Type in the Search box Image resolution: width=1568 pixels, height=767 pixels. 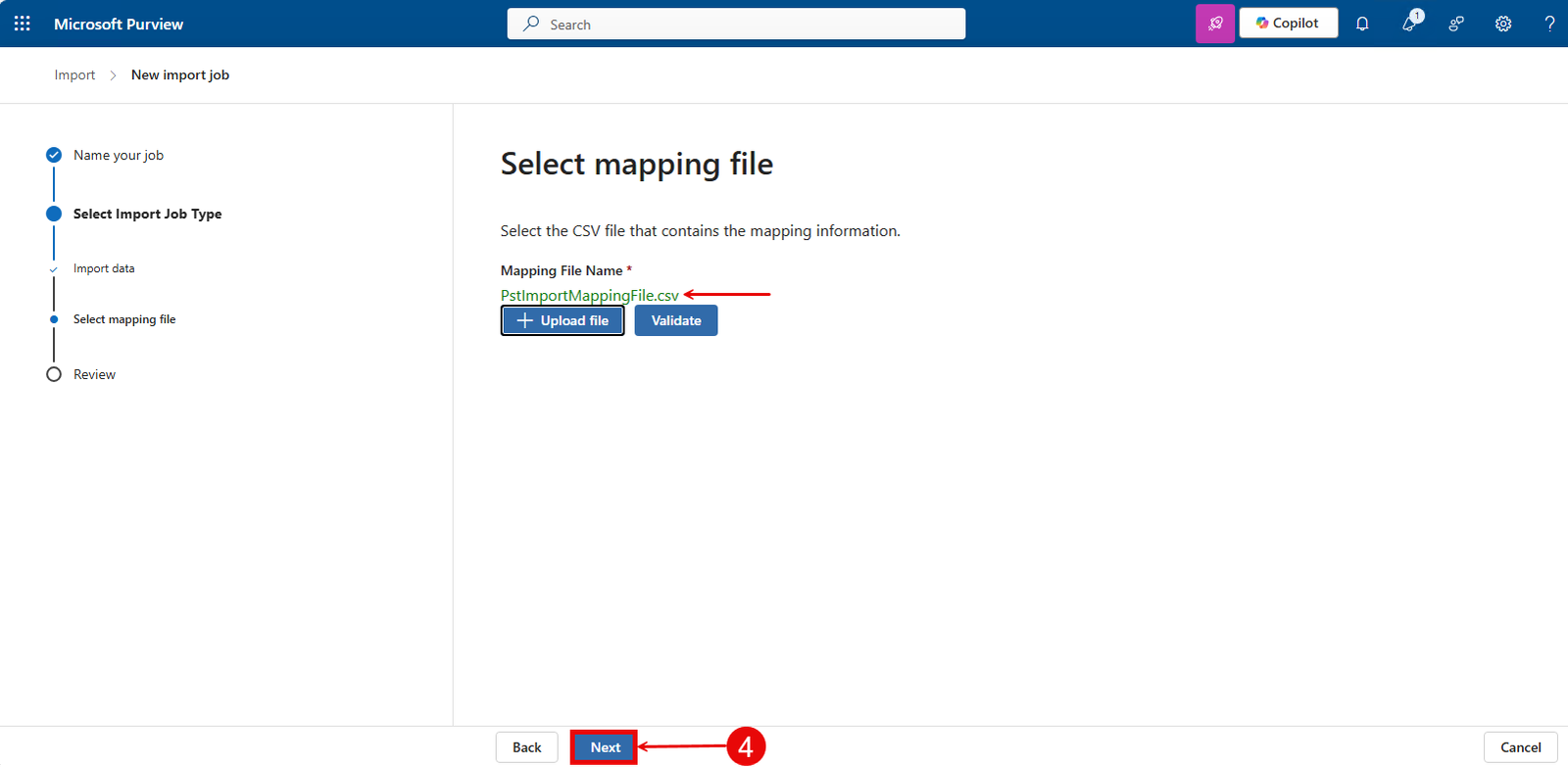(x=745, y=24)
